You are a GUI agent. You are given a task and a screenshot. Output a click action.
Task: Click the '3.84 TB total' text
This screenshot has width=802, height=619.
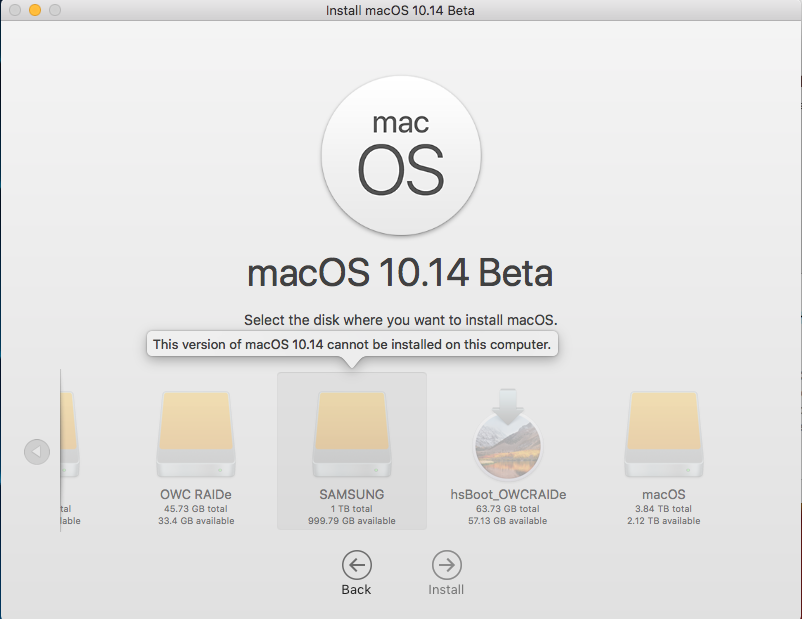(x=664, y=509)
